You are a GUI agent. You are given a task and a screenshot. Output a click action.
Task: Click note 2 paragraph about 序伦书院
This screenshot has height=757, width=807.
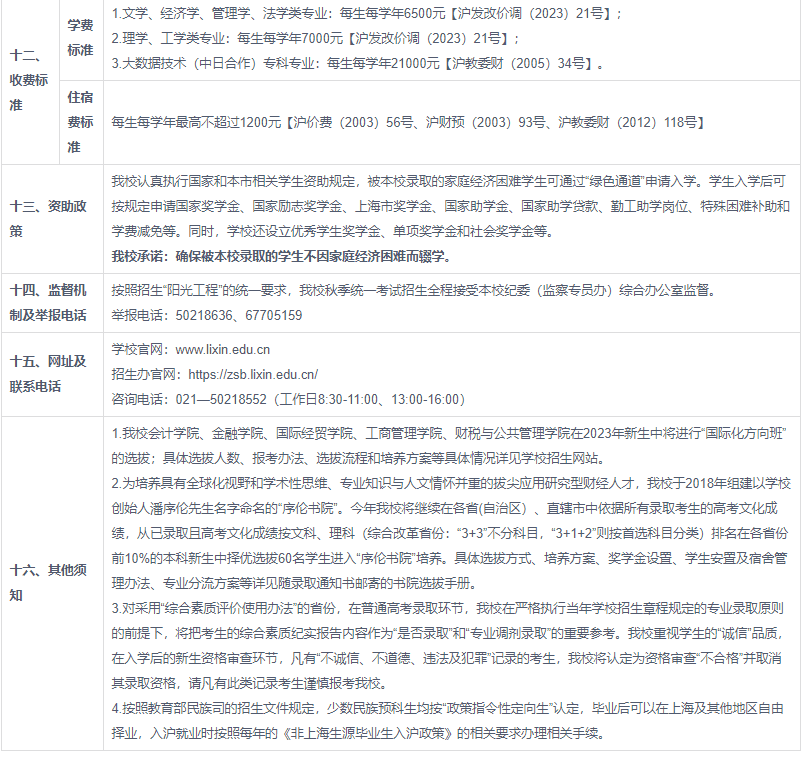click(x=450, y=532)
